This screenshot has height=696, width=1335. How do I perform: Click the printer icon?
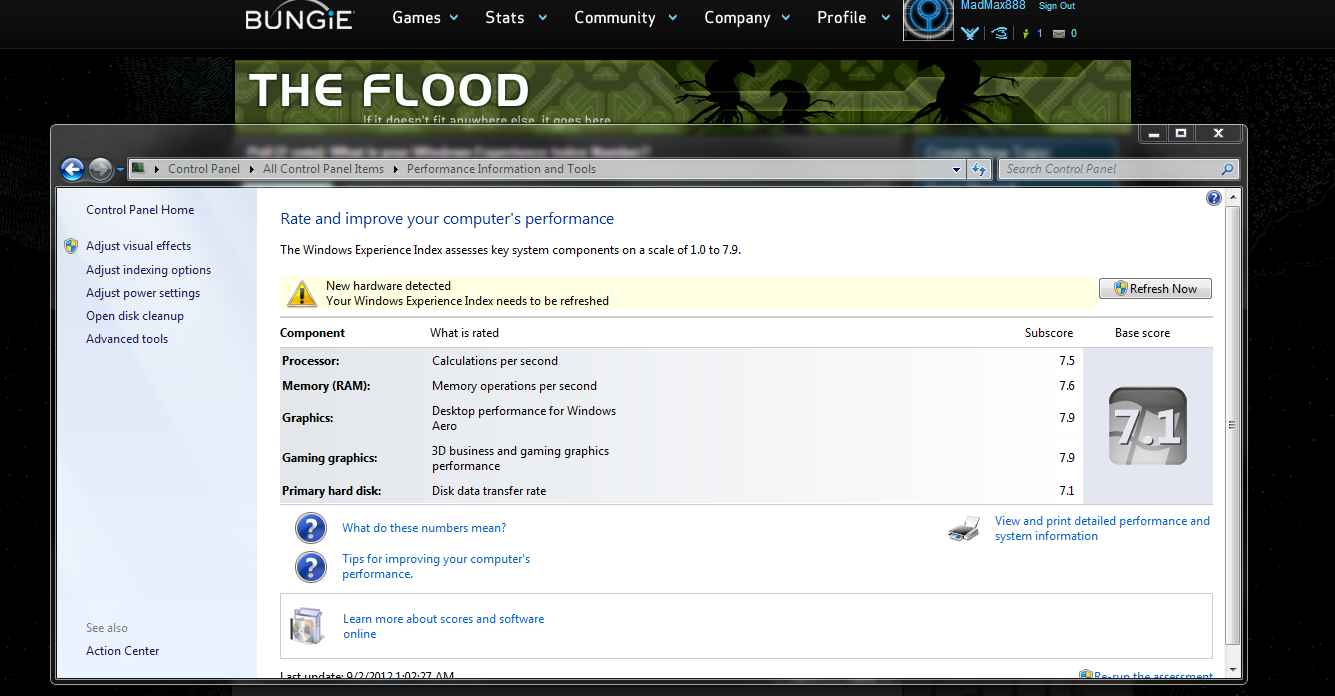tap(964, 529)
